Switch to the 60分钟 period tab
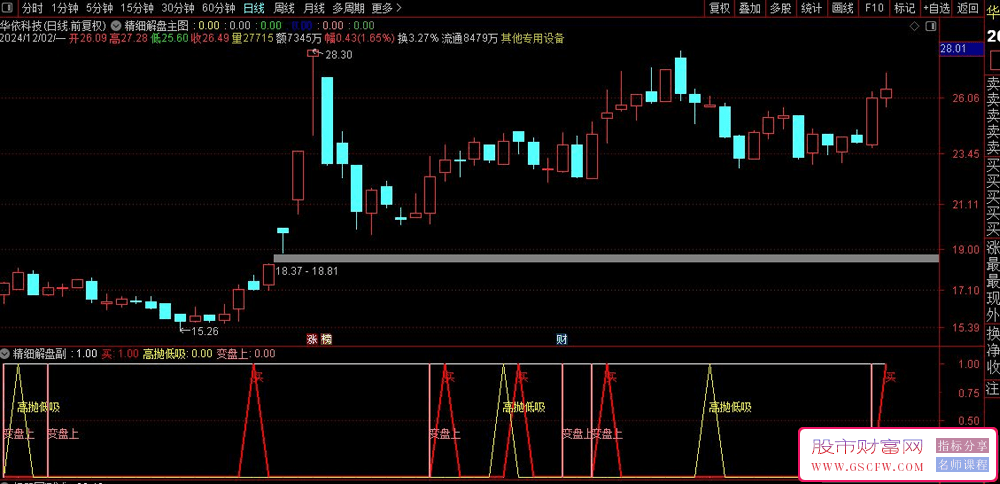This screenshot has width=1000, height=484. (x=219, y=8)
